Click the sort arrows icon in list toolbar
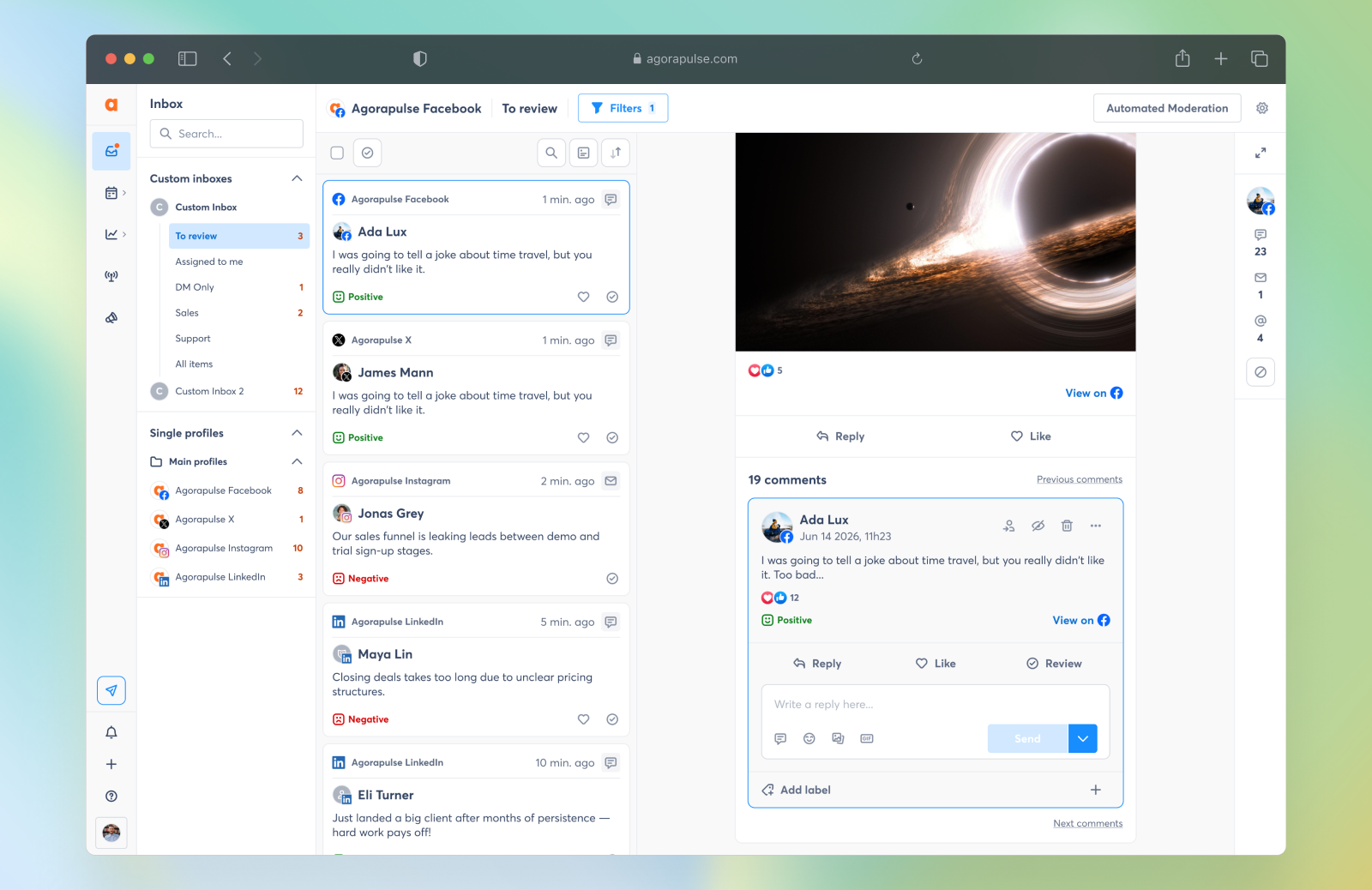 [x=616, y=153]
